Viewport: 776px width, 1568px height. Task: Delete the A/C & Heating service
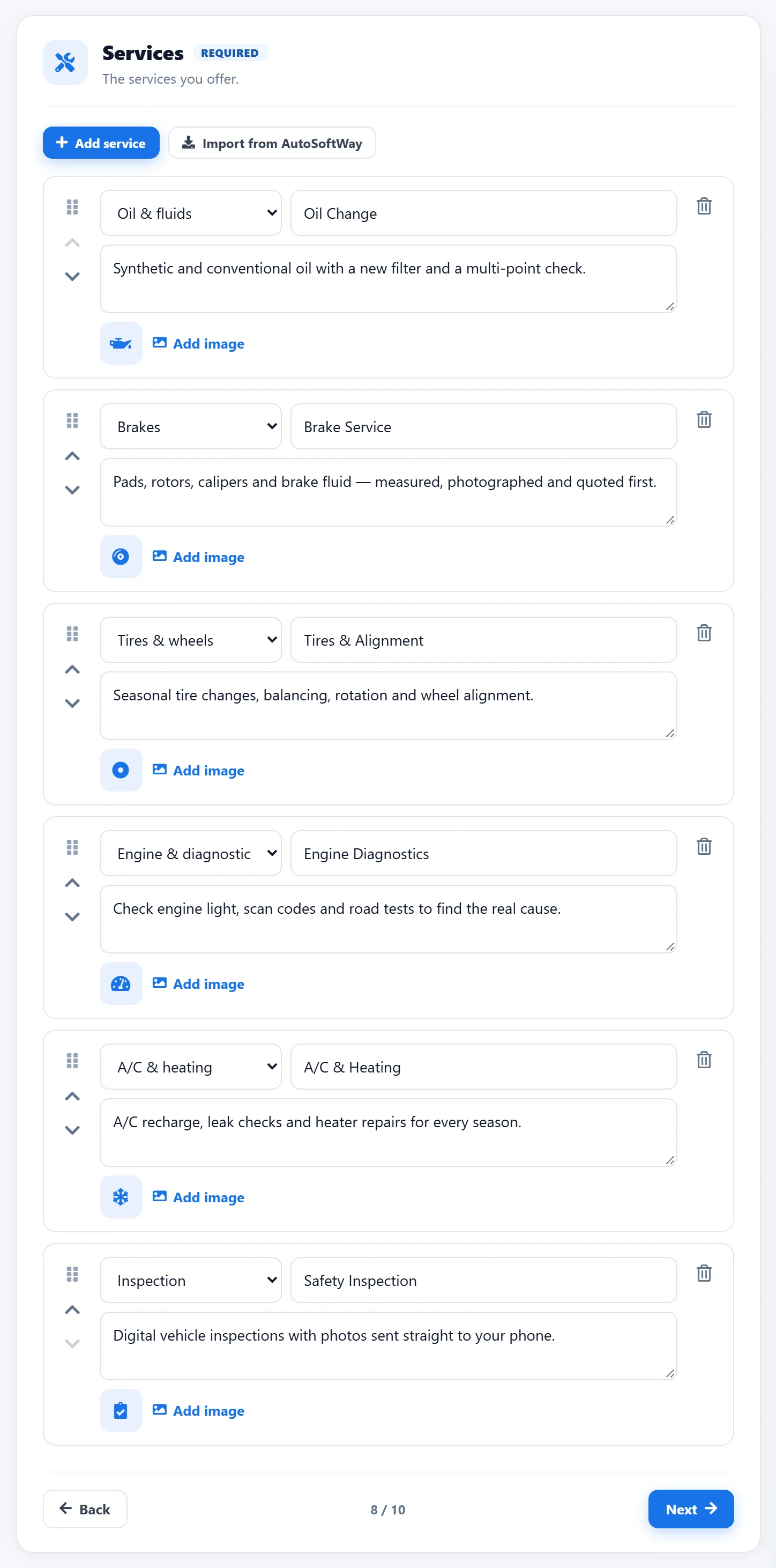(x=704, y=1060)
